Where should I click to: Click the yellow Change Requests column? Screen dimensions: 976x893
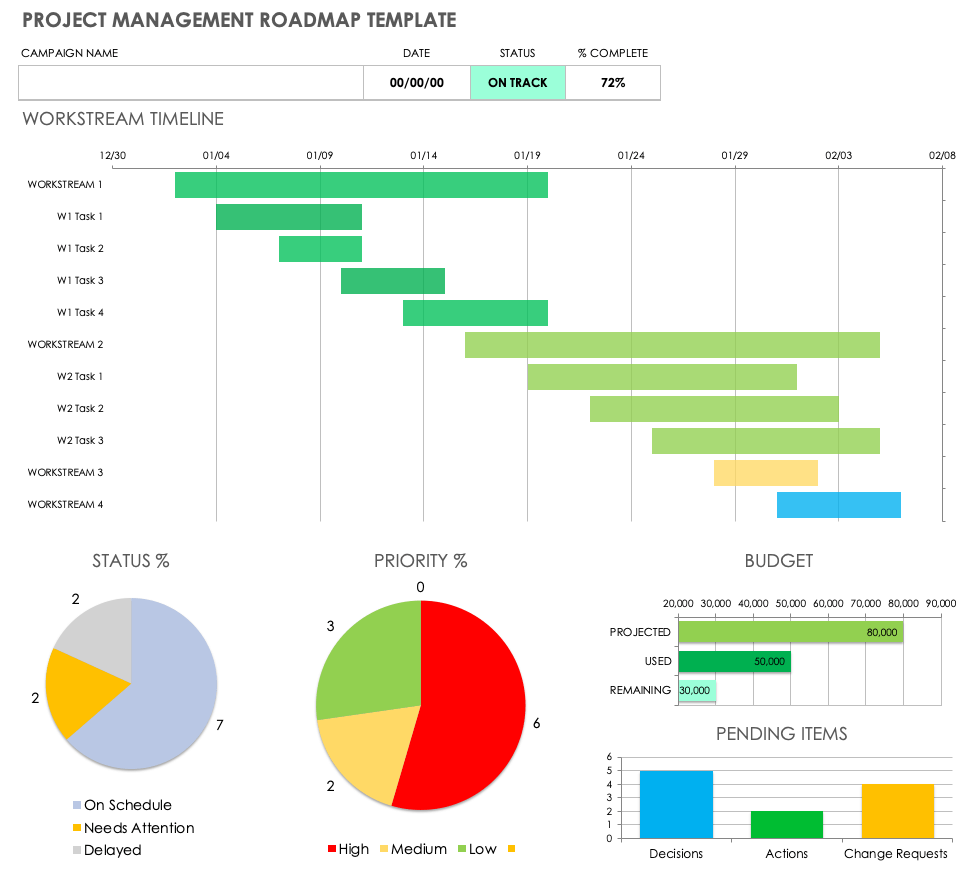click(897, 810)
